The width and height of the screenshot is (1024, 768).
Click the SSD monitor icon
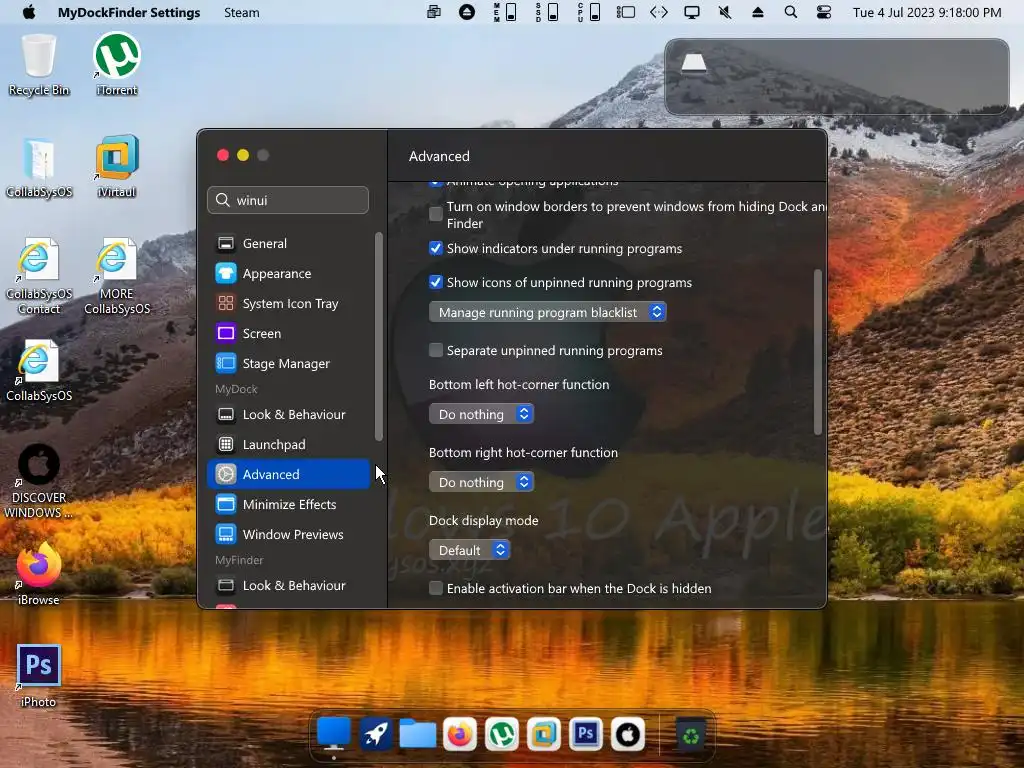coord(547,12)
